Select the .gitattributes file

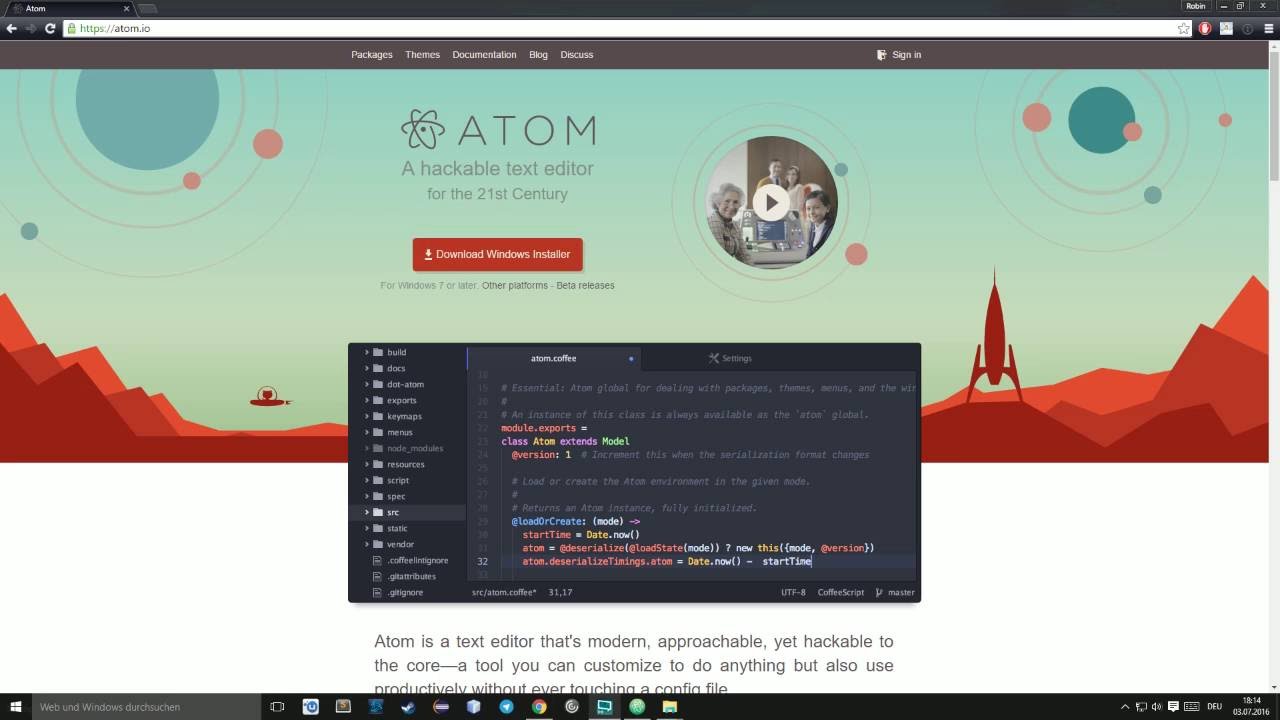coord(407,576)
